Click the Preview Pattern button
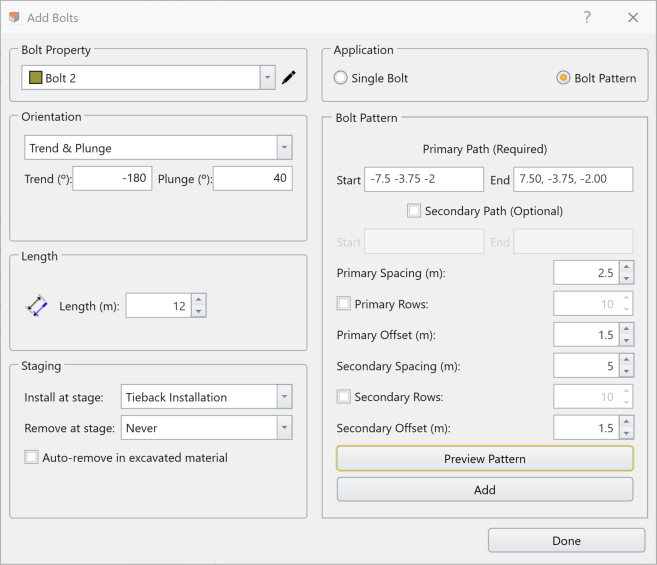This screenshot has width=657, height=565. pos(485,459)
